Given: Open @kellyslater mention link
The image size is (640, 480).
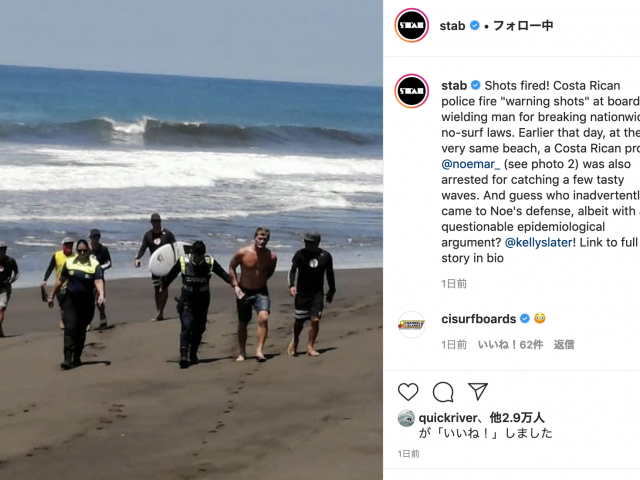Looking at the screenshot, I should point(539,242).
